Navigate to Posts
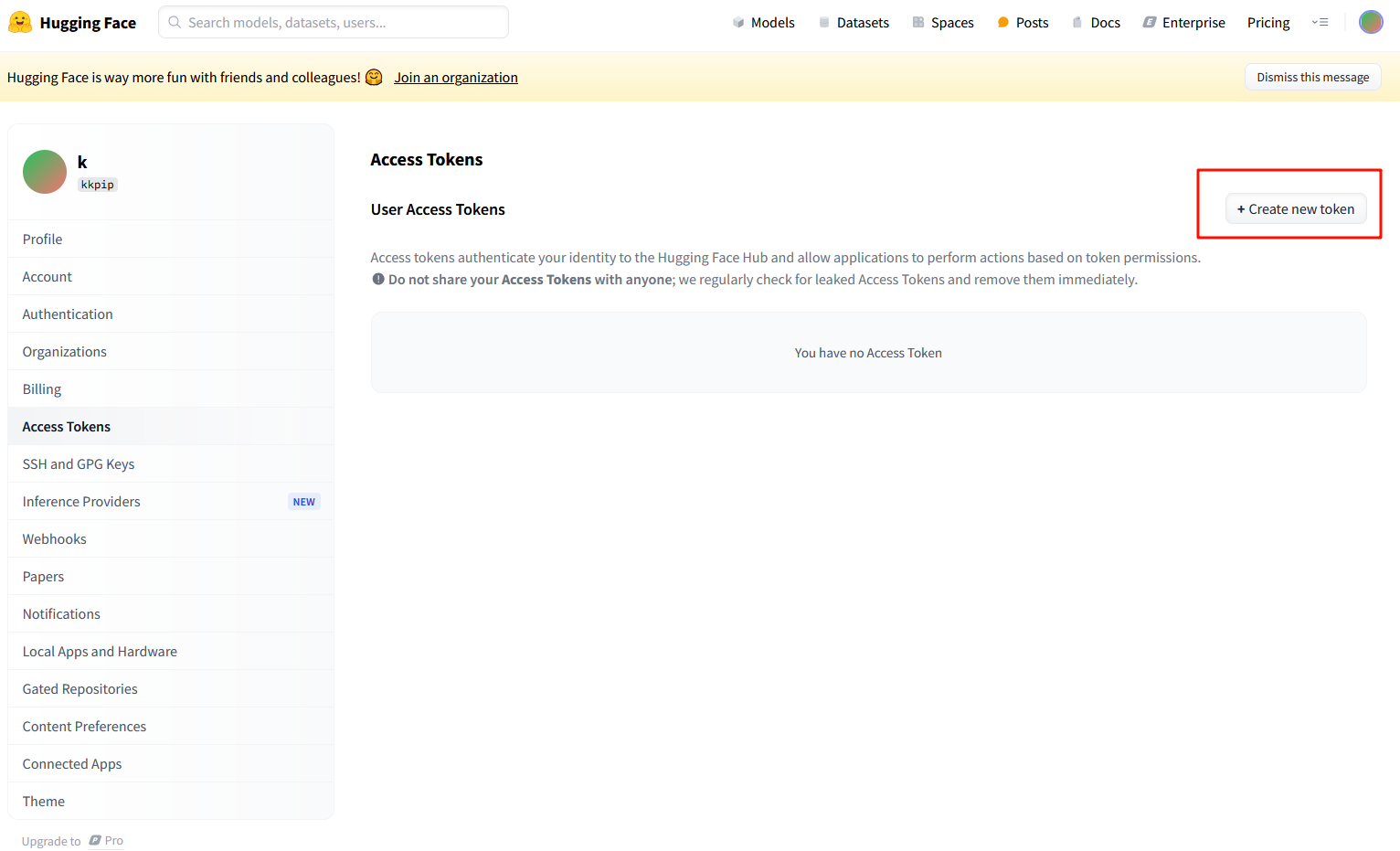Viewport: 1400px width, 851px height. [1023, 22]
